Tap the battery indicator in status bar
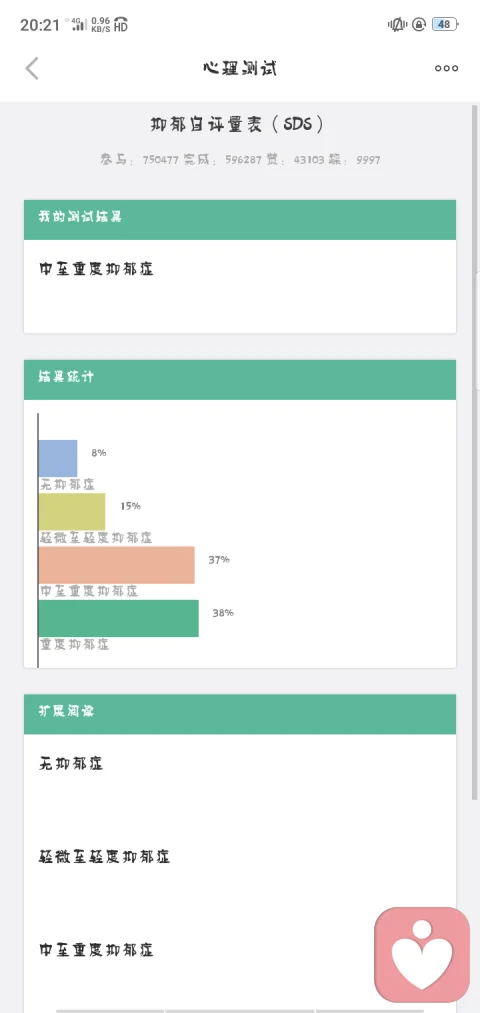 (x=445, y=25)
